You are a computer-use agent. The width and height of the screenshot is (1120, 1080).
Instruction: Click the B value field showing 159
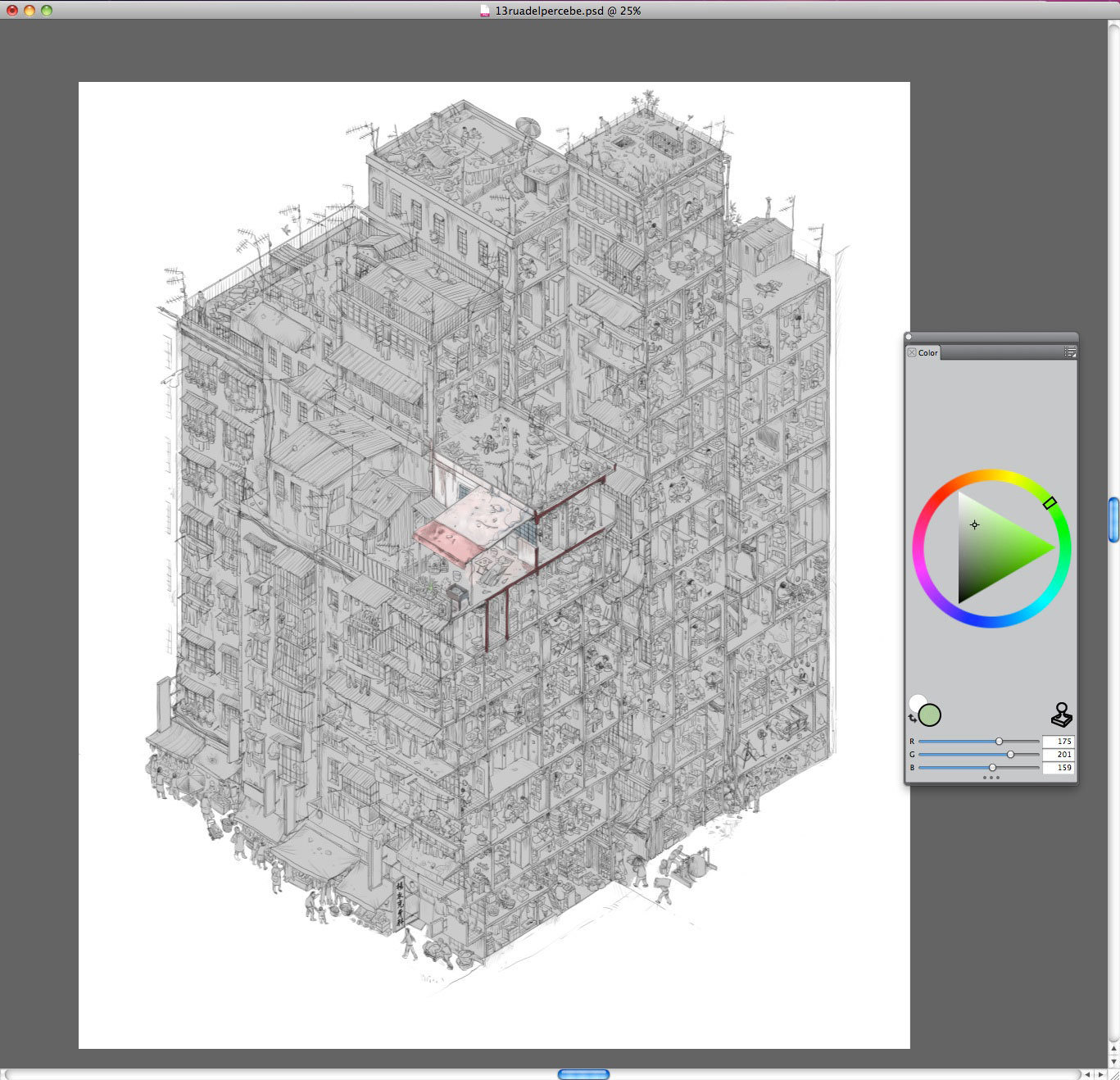1058,767
